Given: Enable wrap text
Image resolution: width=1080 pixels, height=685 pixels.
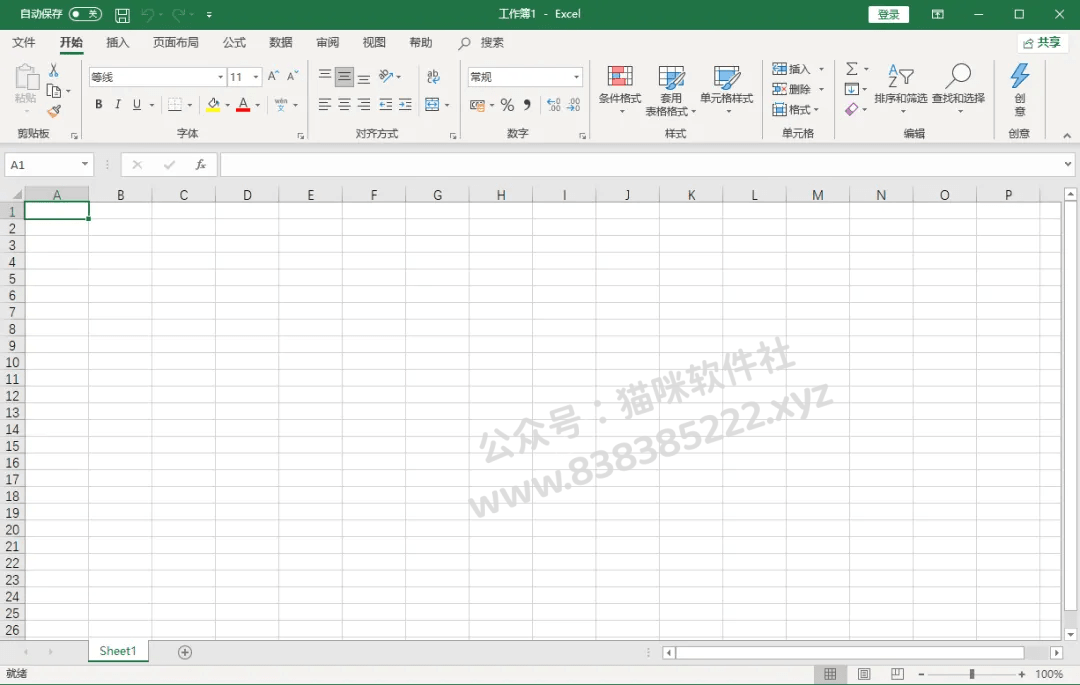Looking at the screenshot, I should [433, 76].
